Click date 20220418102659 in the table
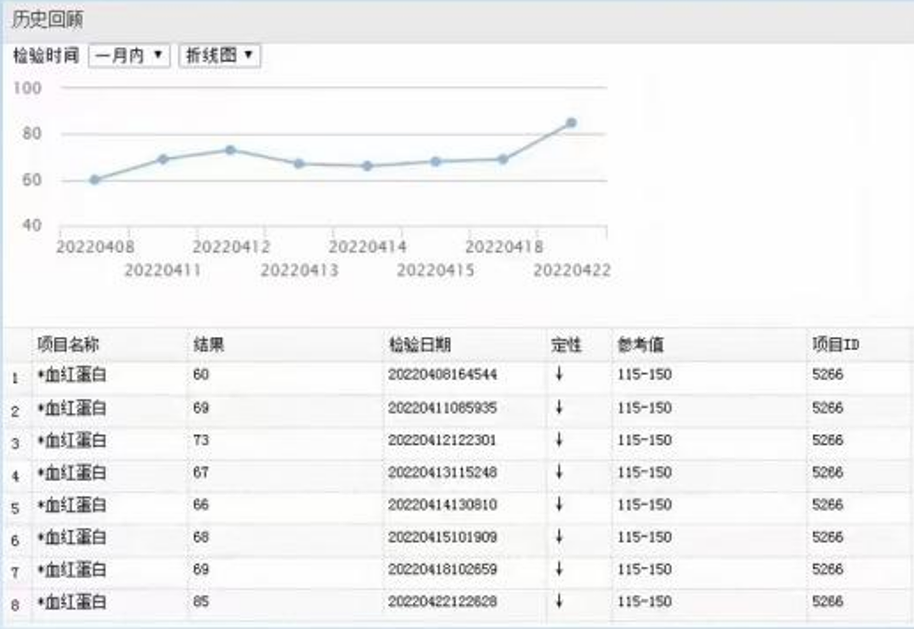Image resolution: width=914 pixels, height=629 pixels. coord(442,569)
